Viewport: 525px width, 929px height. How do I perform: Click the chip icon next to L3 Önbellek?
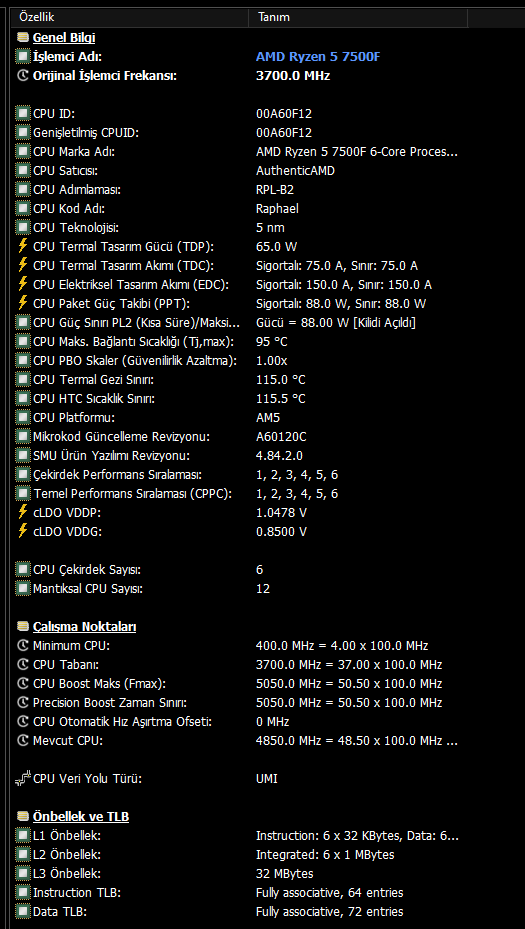(23, 873)
